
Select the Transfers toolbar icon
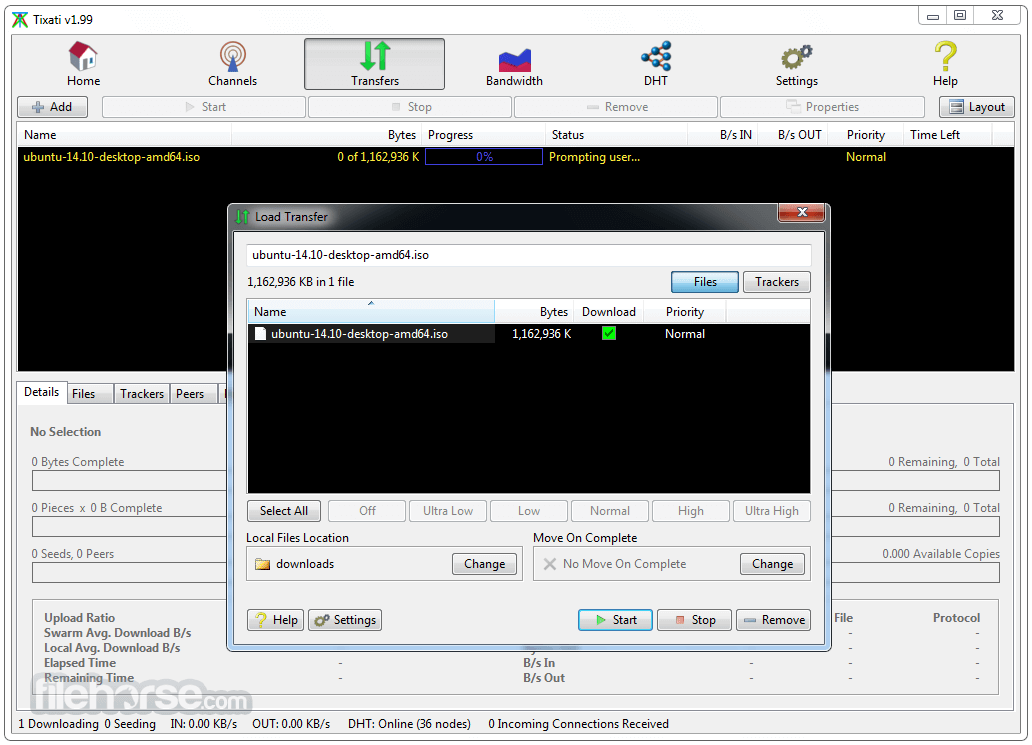(374, 56)
